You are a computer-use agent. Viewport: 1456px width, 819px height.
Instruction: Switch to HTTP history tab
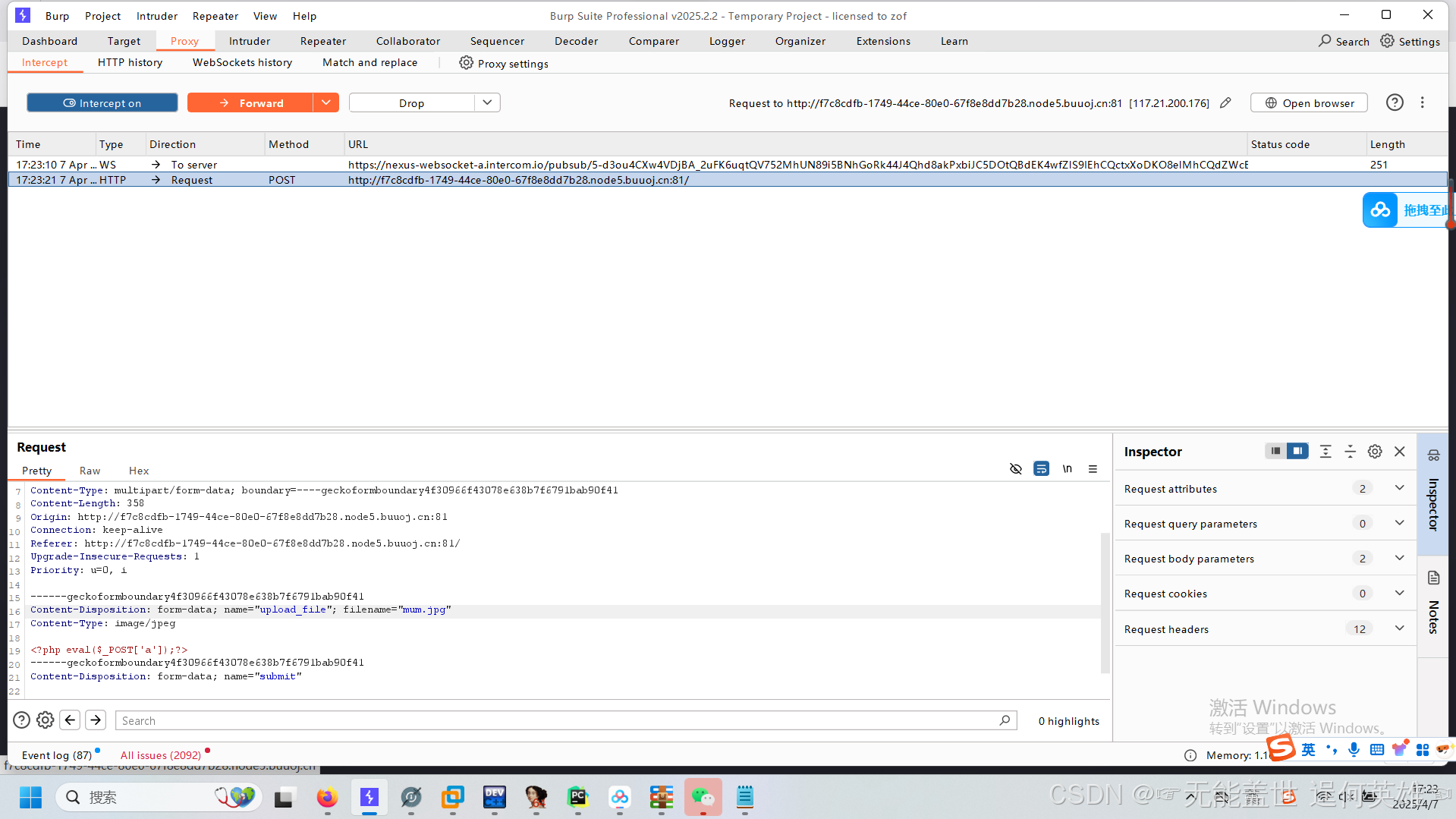tap(130, 62)
